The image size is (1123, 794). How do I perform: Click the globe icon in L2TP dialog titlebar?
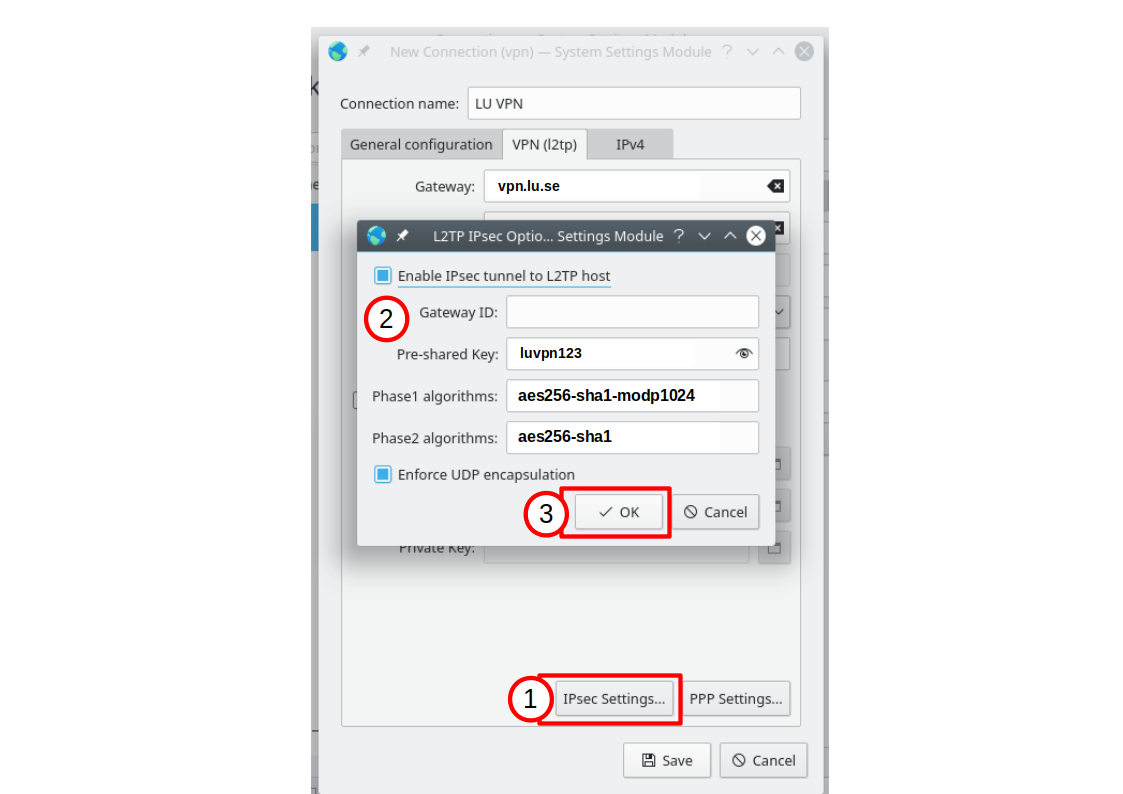coord(377,236)
